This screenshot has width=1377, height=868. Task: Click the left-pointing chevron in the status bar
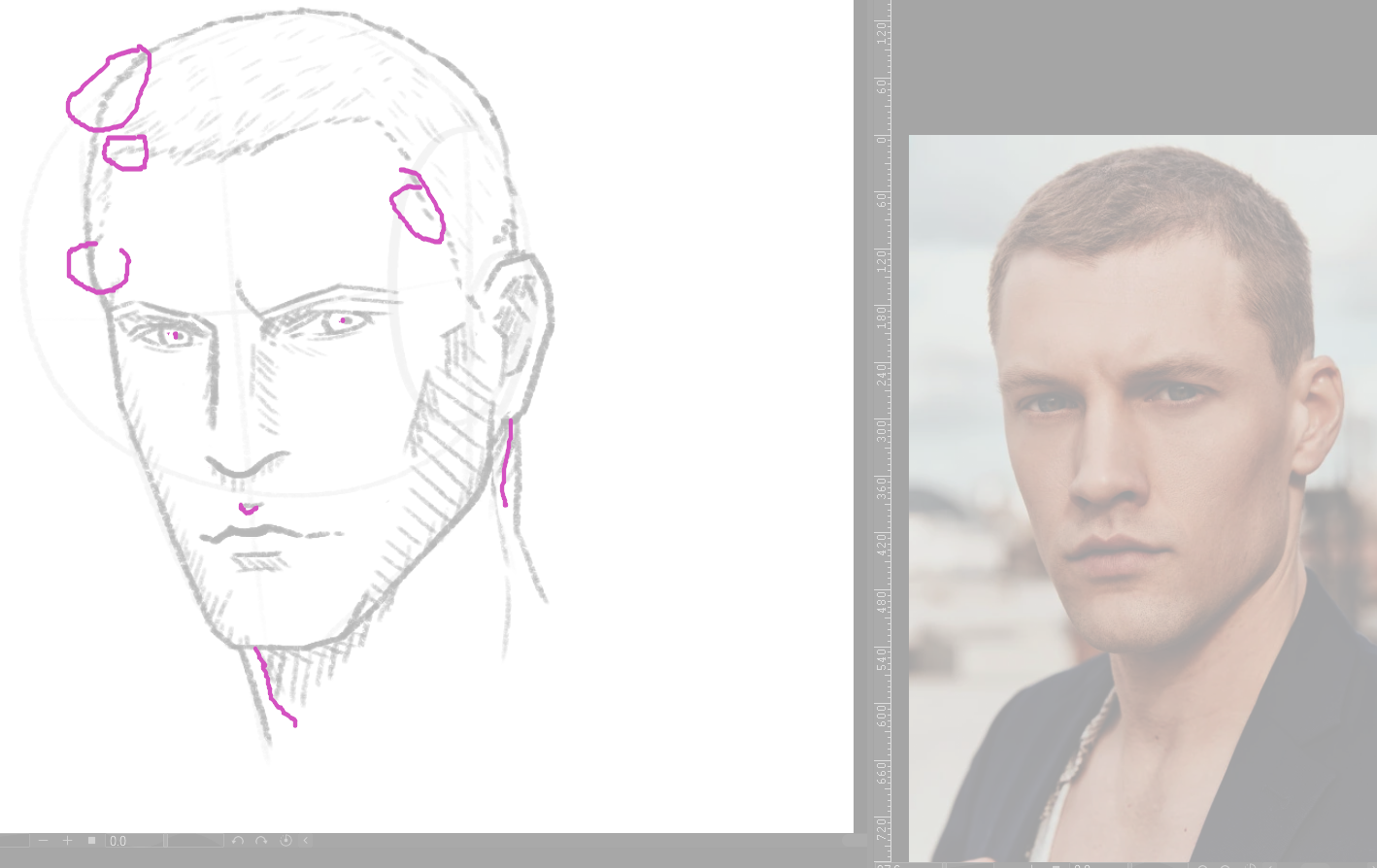click(306, 841)
